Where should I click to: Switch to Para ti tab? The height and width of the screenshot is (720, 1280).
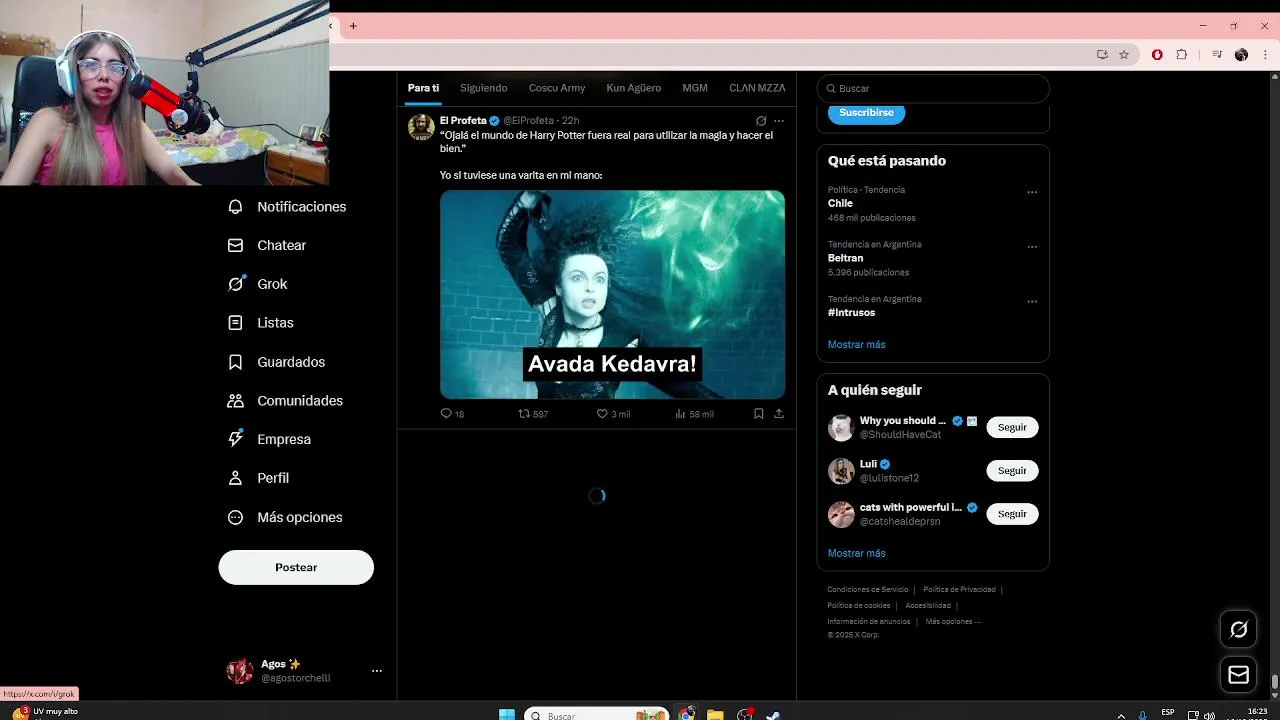(423, 88)
